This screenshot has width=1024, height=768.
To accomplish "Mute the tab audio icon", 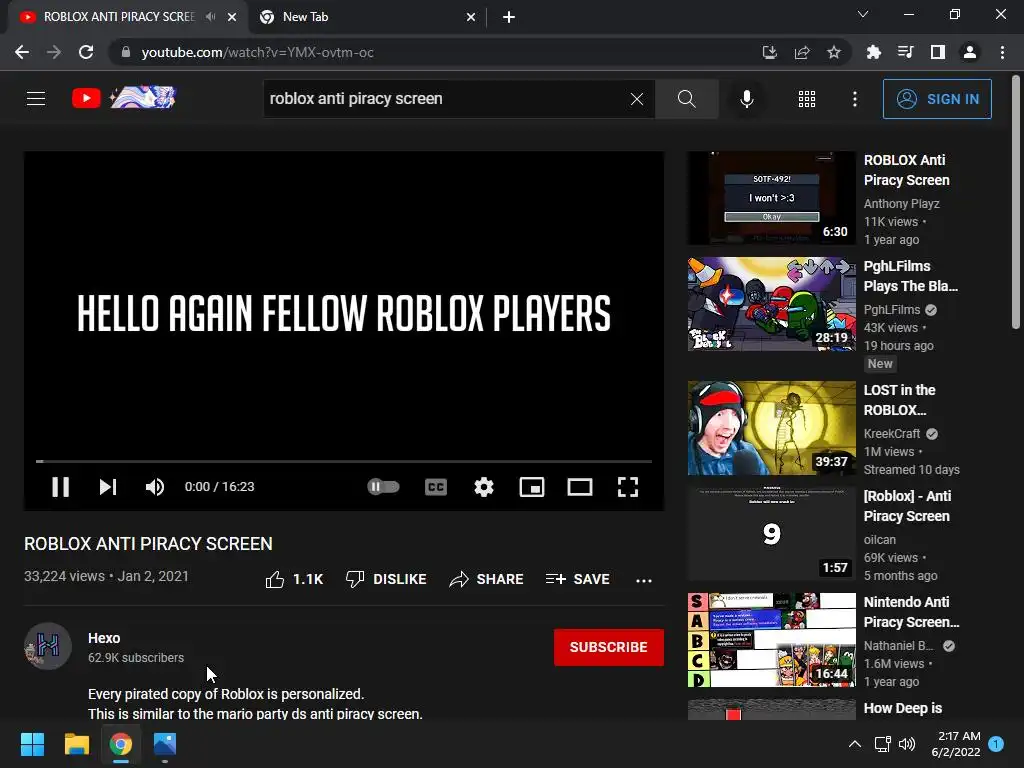I will pos(210,17).
